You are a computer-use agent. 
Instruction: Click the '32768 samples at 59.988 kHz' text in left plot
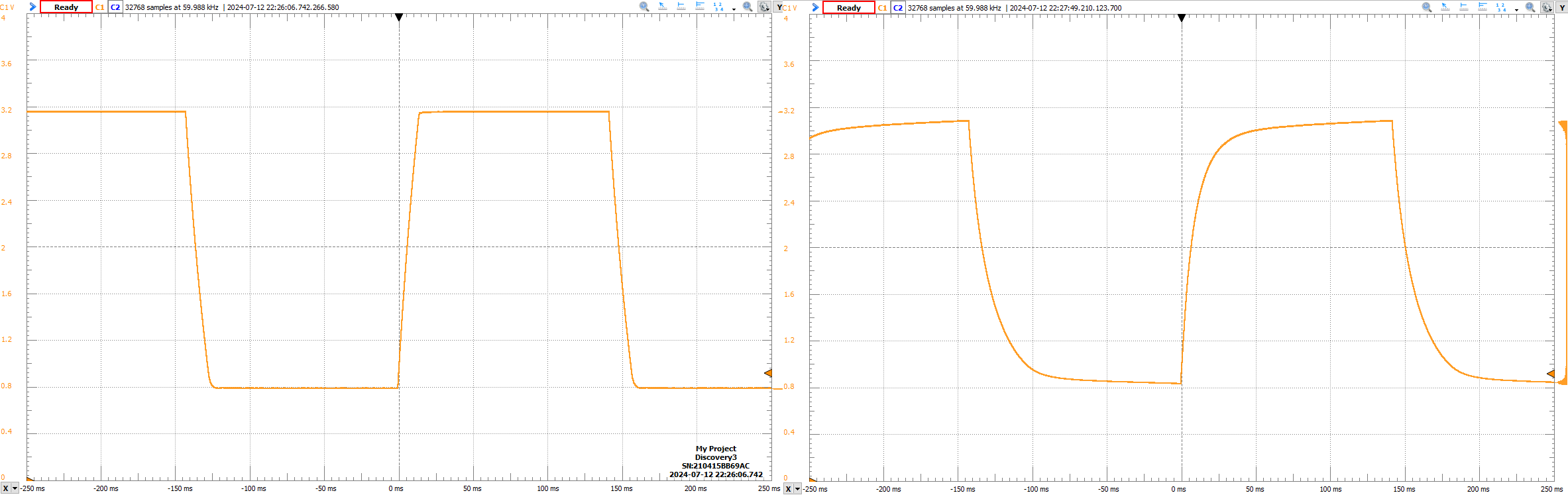172,7
